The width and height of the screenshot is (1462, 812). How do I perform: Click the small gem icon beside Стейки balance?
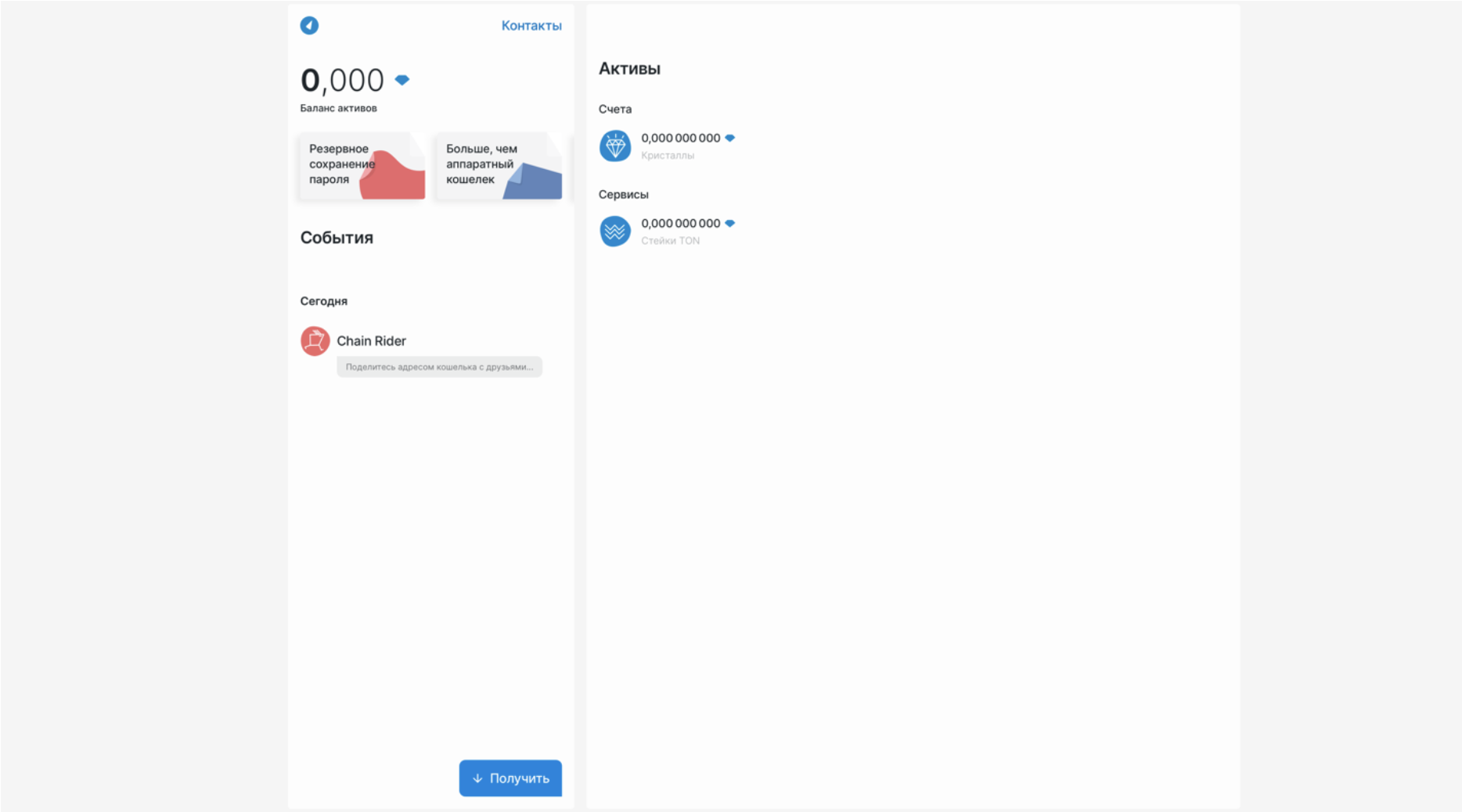729,224
